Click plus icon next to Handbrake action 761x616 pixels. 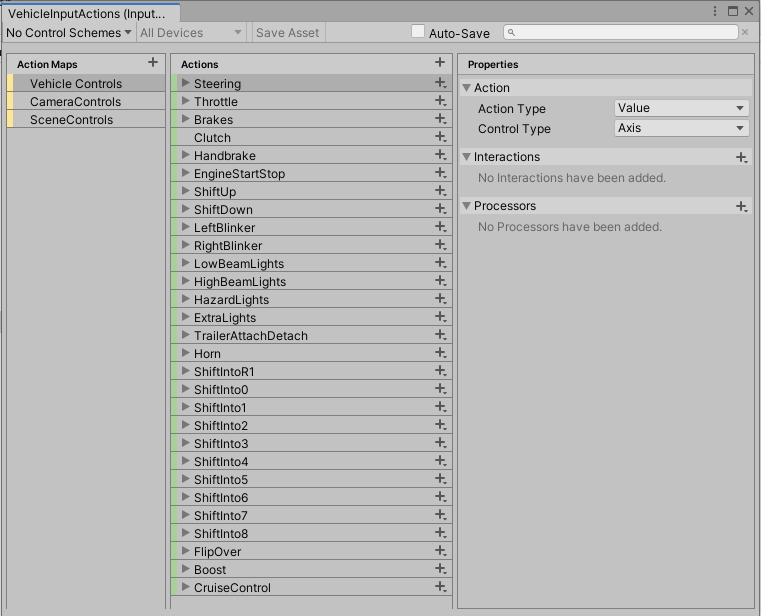click(440, 156)
